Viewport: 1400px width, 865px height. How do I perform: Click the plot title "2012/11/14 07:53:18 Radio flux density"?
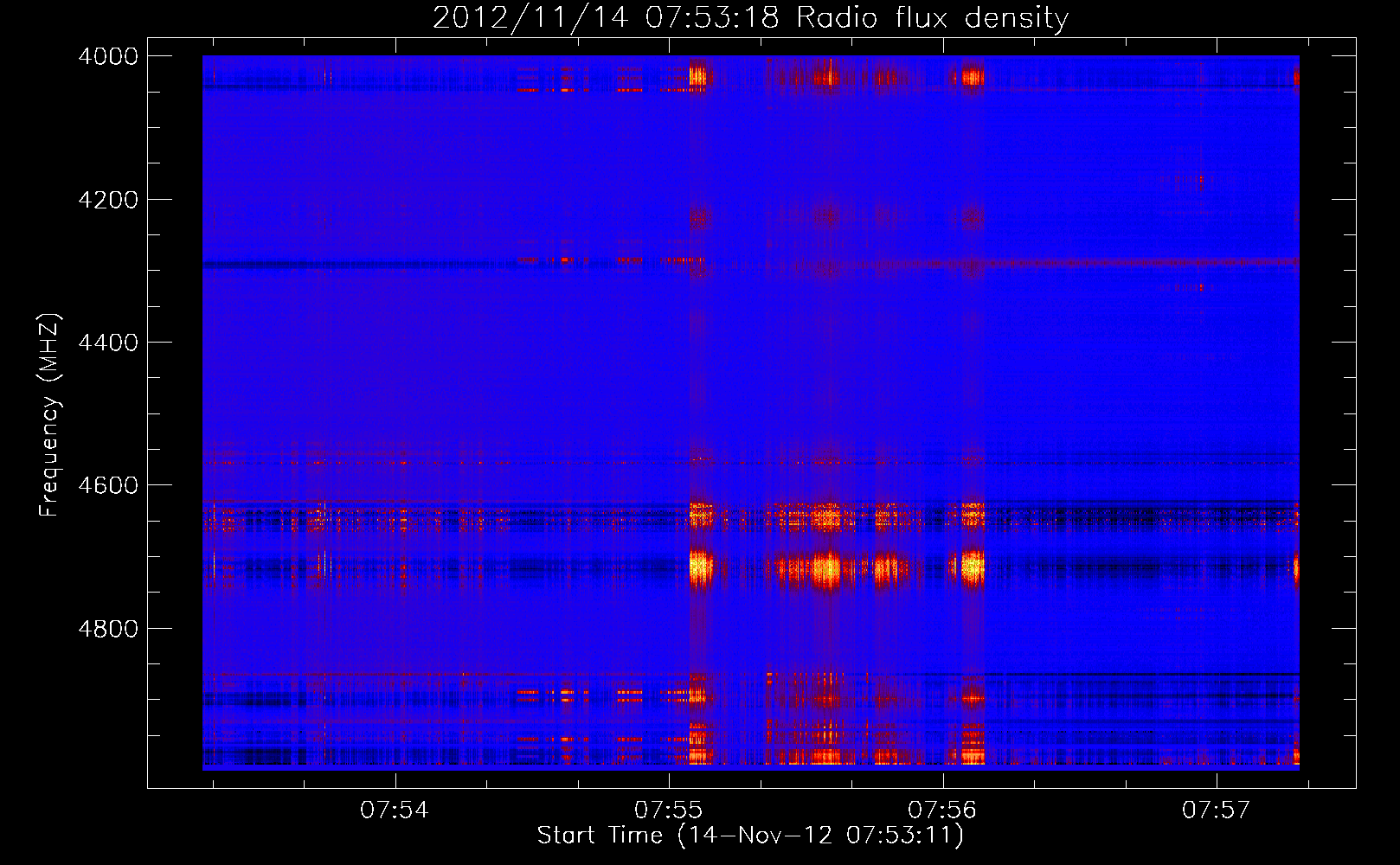pos(750,18)
